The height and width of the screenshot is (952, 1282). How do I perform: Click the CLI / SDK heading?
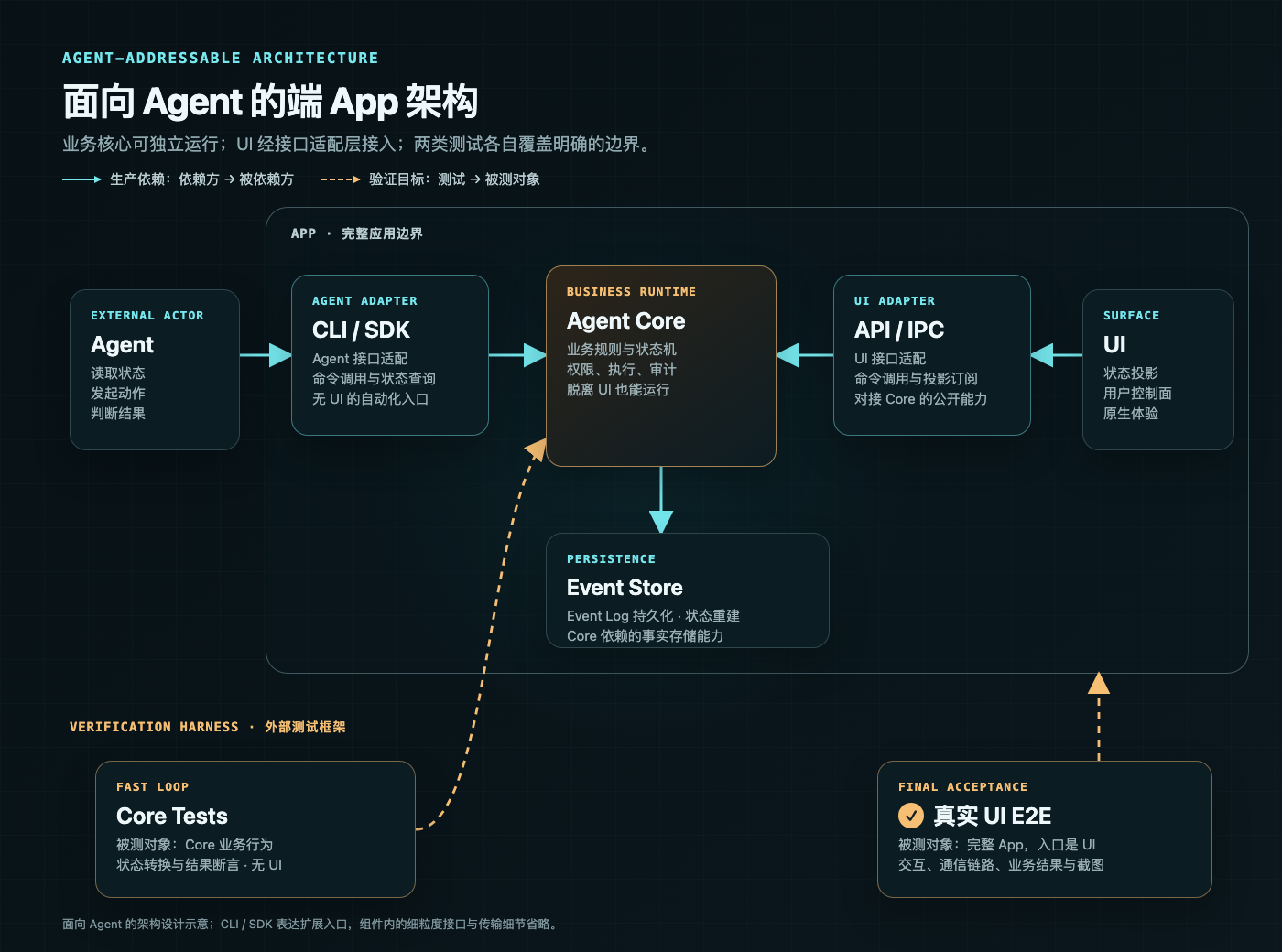[x=361, y=330]
